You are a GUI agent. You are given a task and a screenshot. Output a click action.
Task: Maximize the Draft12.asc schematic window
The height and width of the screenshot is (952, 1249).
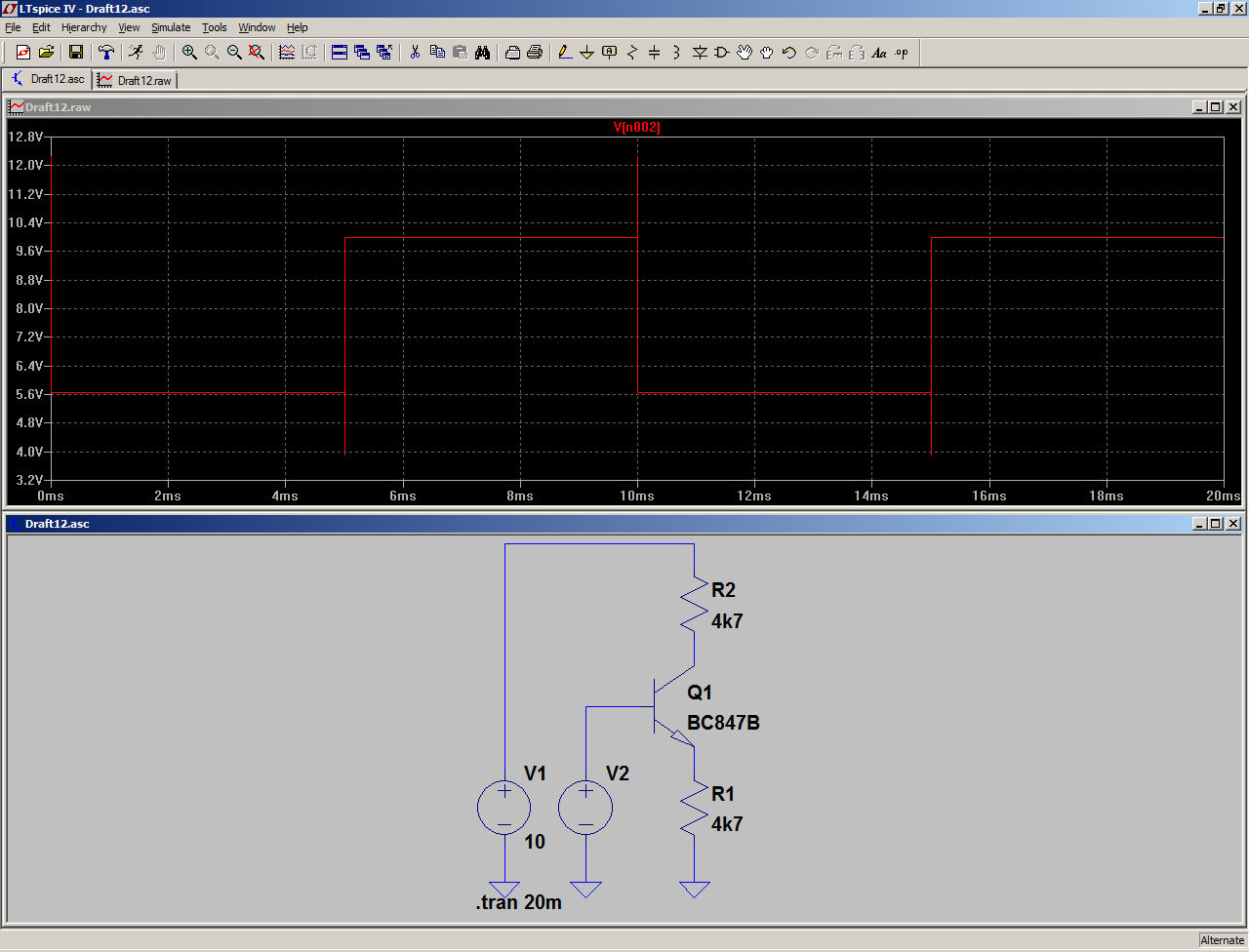coord(1216,524)
